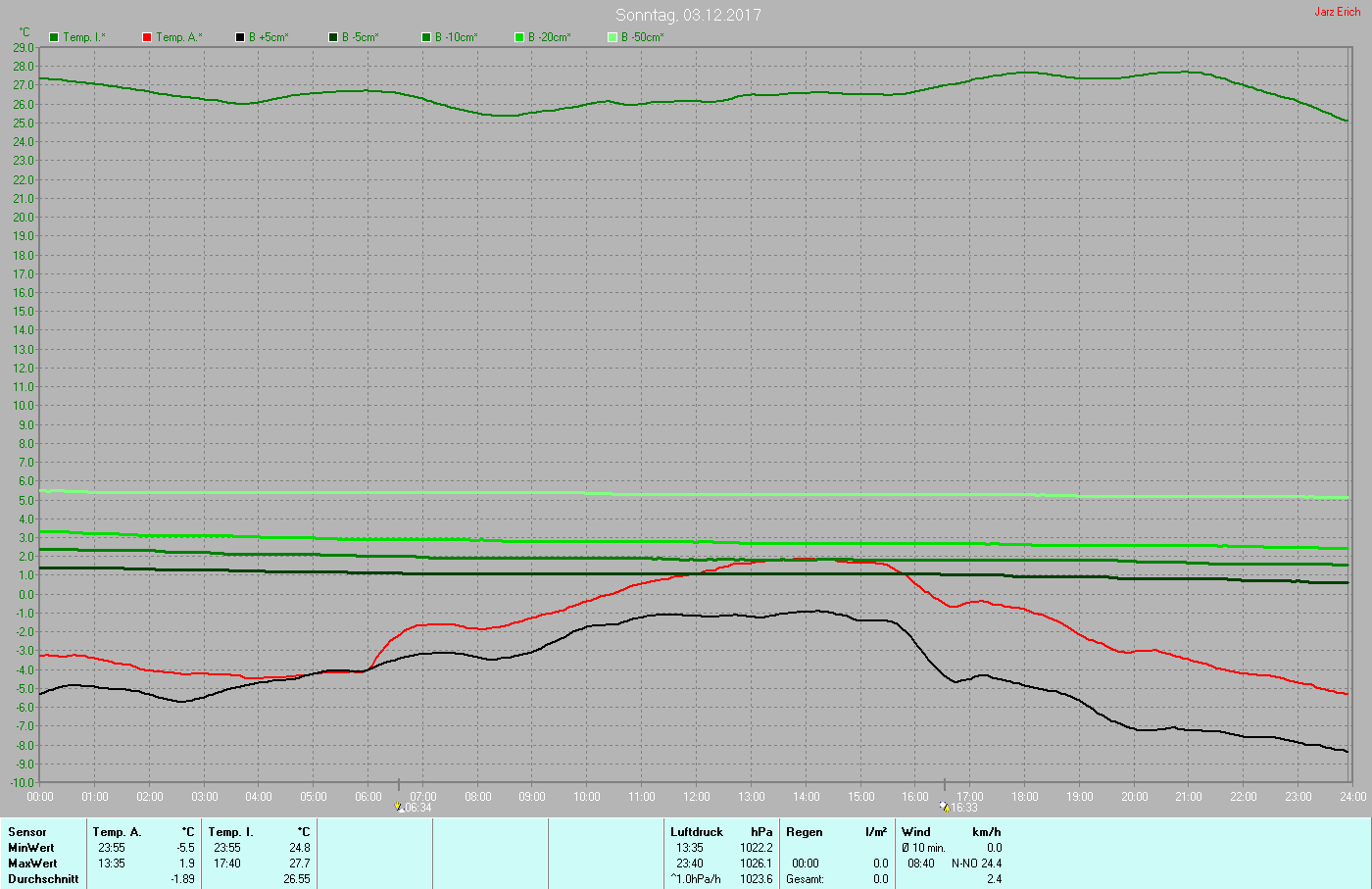The width and height of the screenshot is (1372, 889).
Task: Click the MaxWert row label
Action: click(32, 864)
